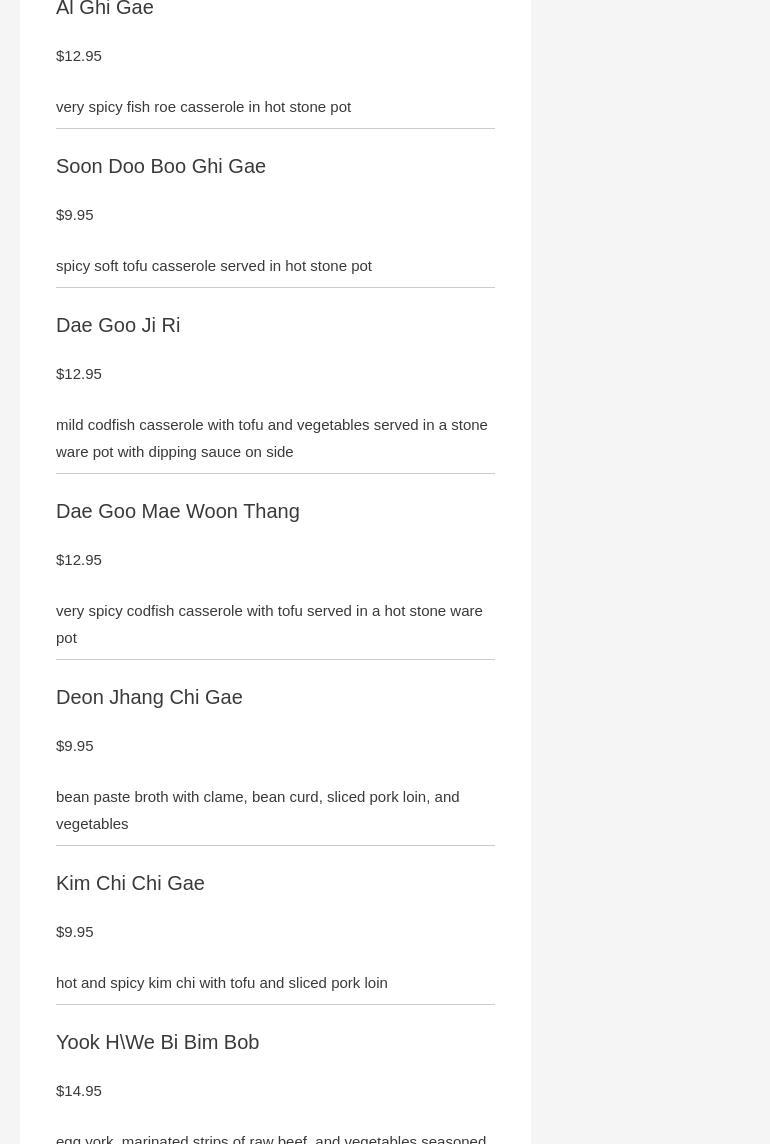
Task: Click the Al Ghi Gae title
Action: click(105, 9)
